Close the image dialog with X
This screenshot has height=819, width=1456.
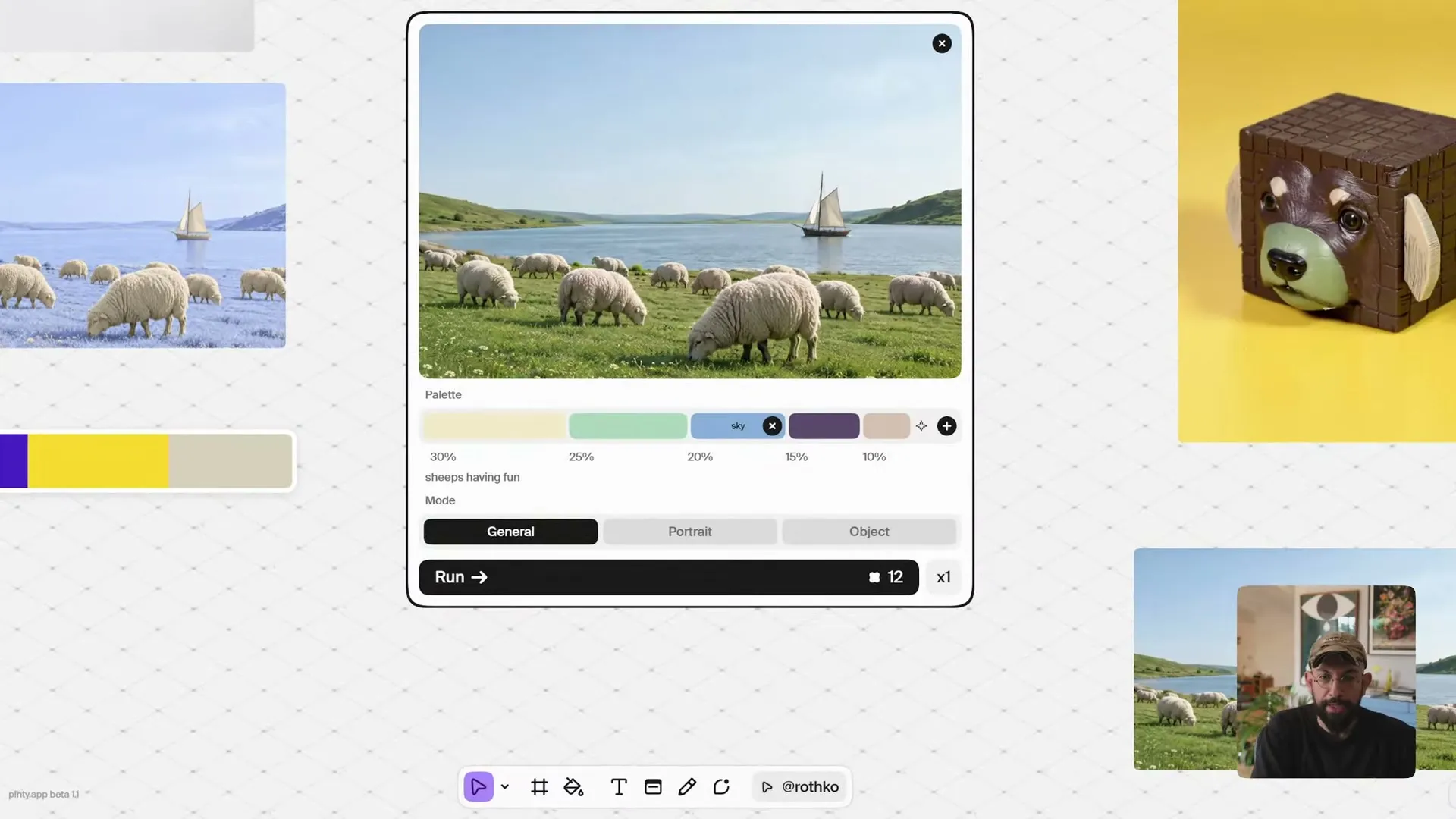[x=942, y=43]
